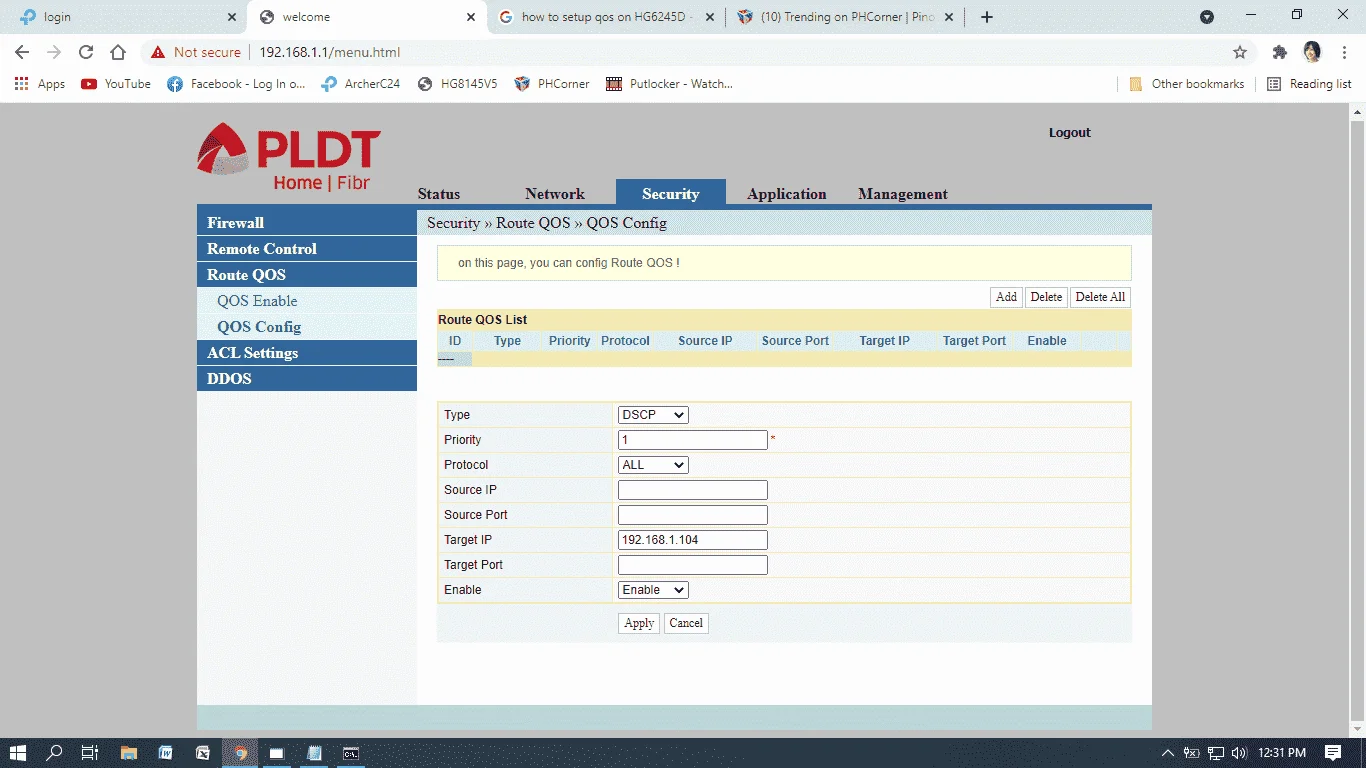Screen dimensions: 1366x768
Task: Open the Putlocker bookmark
Action: [670, 84]
